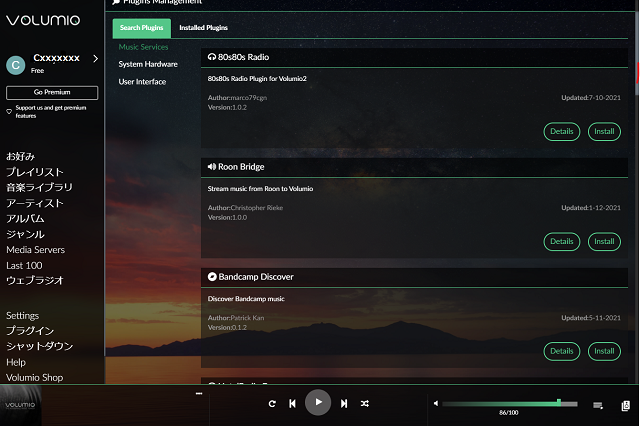Open Settings in sidebar
This screenshot has width=640, height=426.
pyautogui.click(x=22, y=316)
